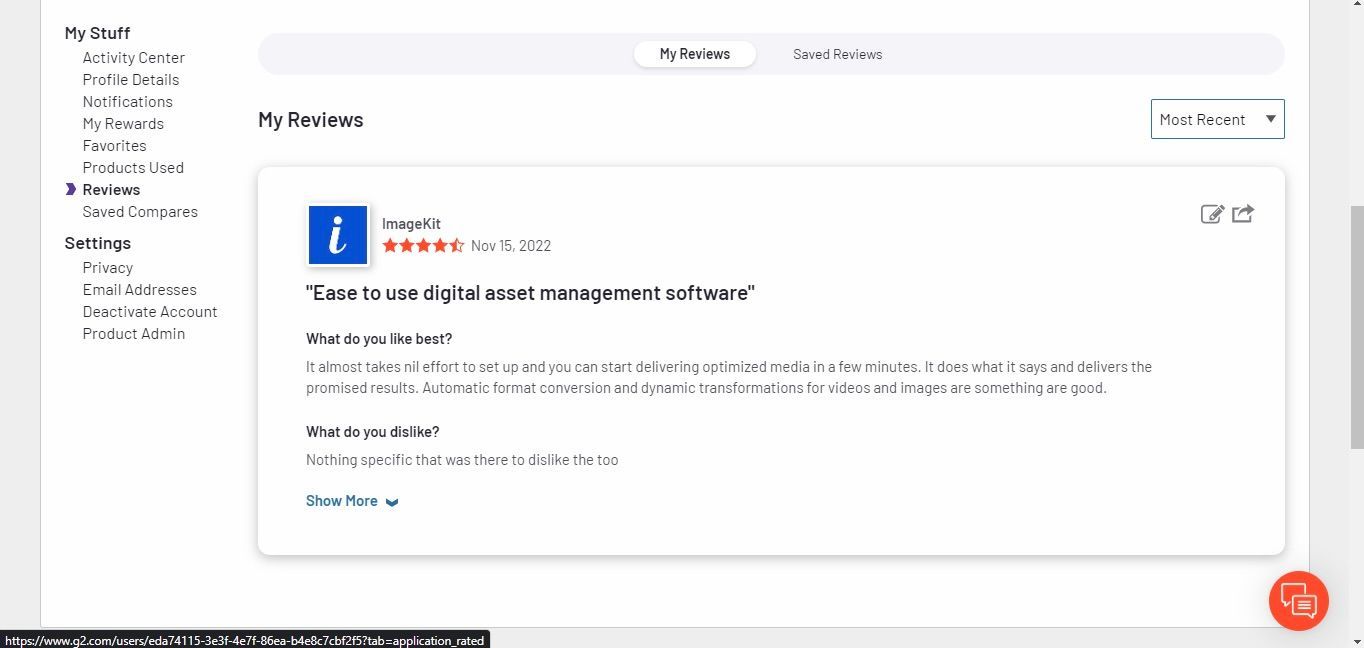Image resolution: width=1364 pixels, height=648 pixels.
Task: Click the share review arrow icon
Action: 1243,214
